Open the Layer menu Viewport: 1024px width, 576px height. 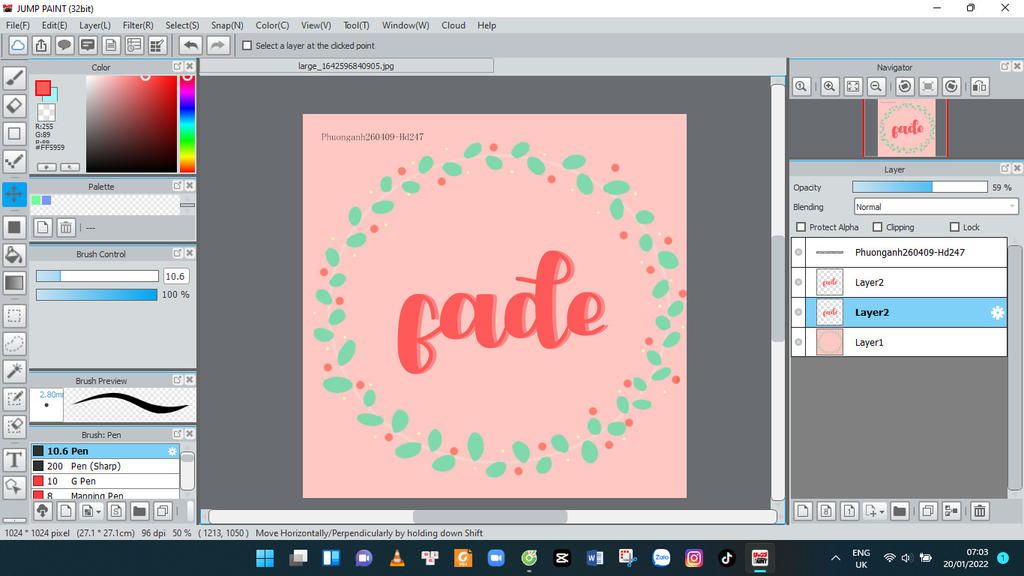[95, 25]
